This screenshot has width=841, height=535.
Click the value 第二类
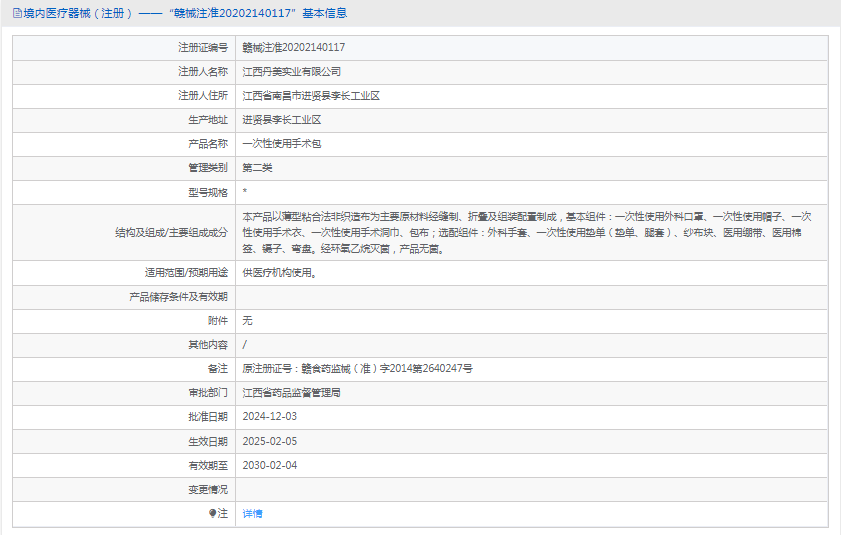pyautogui.click(x=257, y=168)
